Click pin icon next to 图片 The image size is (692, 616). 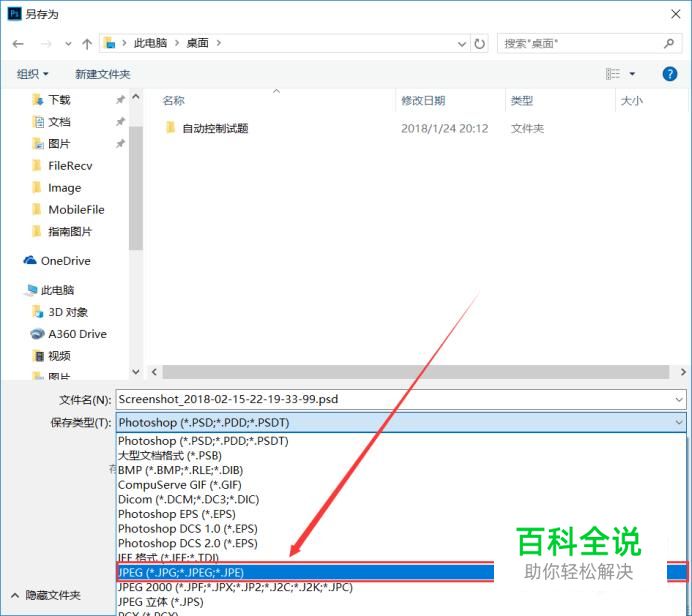[120, 144]
